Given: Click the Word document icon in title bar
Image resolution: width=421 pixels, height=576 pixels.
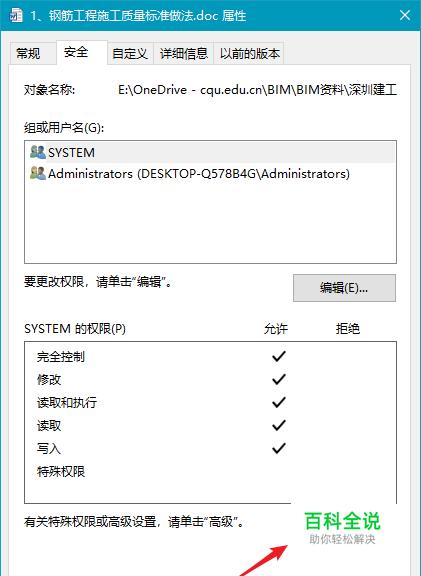Looking at the screenshot, I should coord(16,15).
